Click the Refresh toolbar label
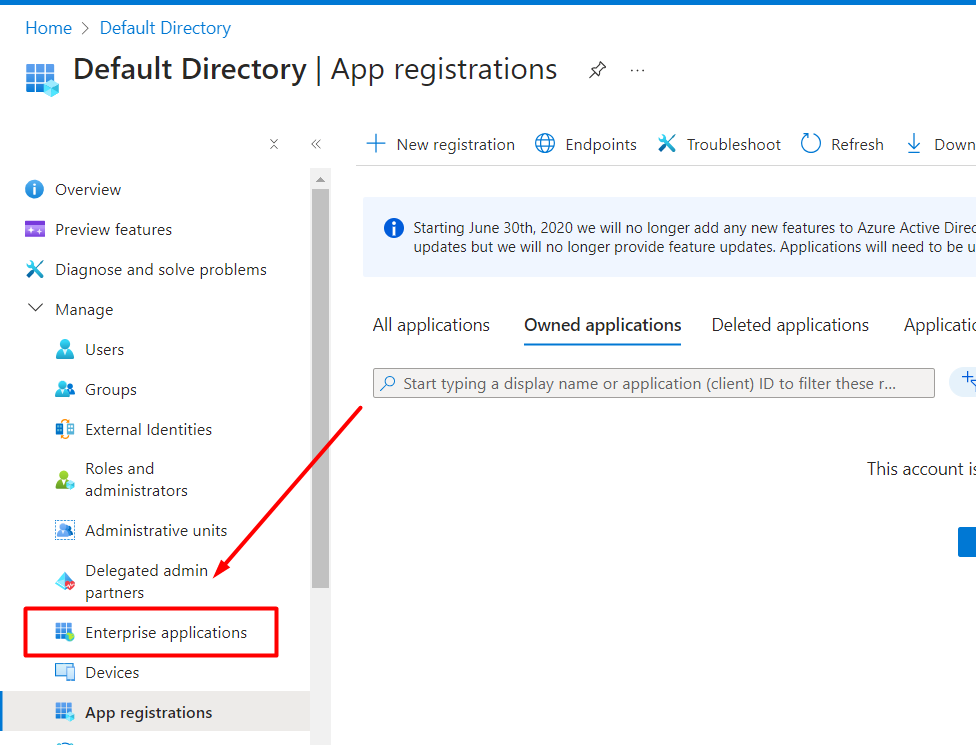The height and width of the screenshot is (745, 976). coord(857,144)
